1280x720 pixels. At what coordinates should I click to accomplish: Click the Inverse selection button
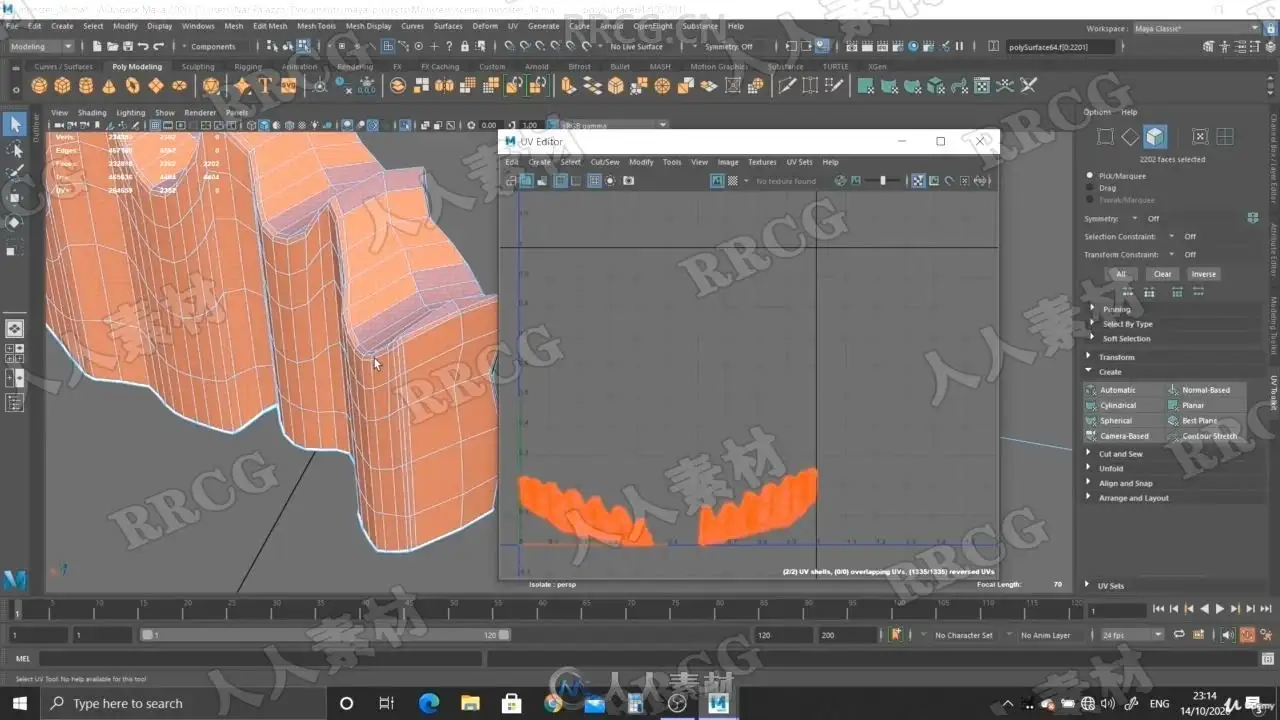click(1204, 274)
